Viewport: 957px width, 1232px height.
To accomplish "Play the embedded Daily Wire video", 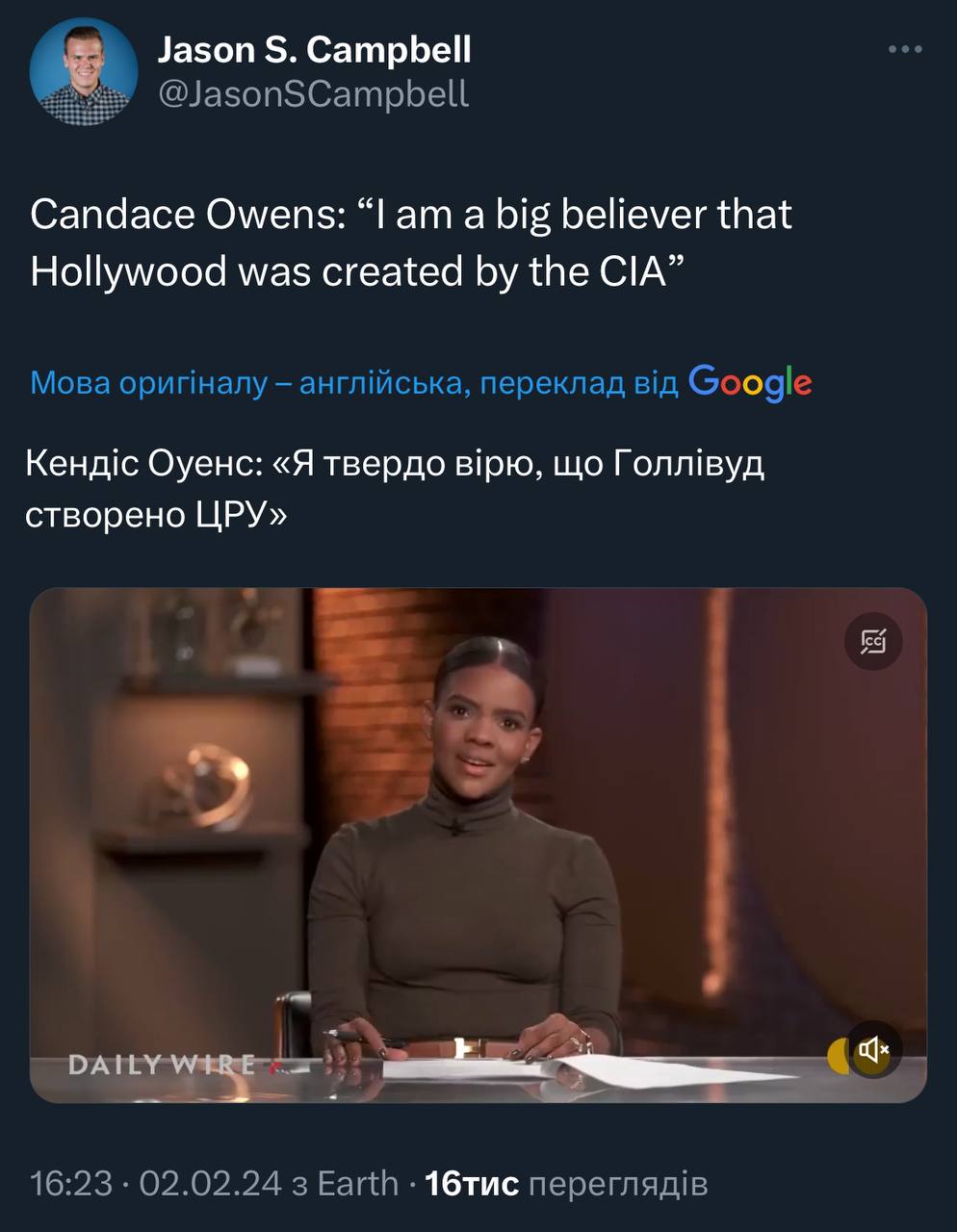I will pyautogui.click(x=478, y=845).
